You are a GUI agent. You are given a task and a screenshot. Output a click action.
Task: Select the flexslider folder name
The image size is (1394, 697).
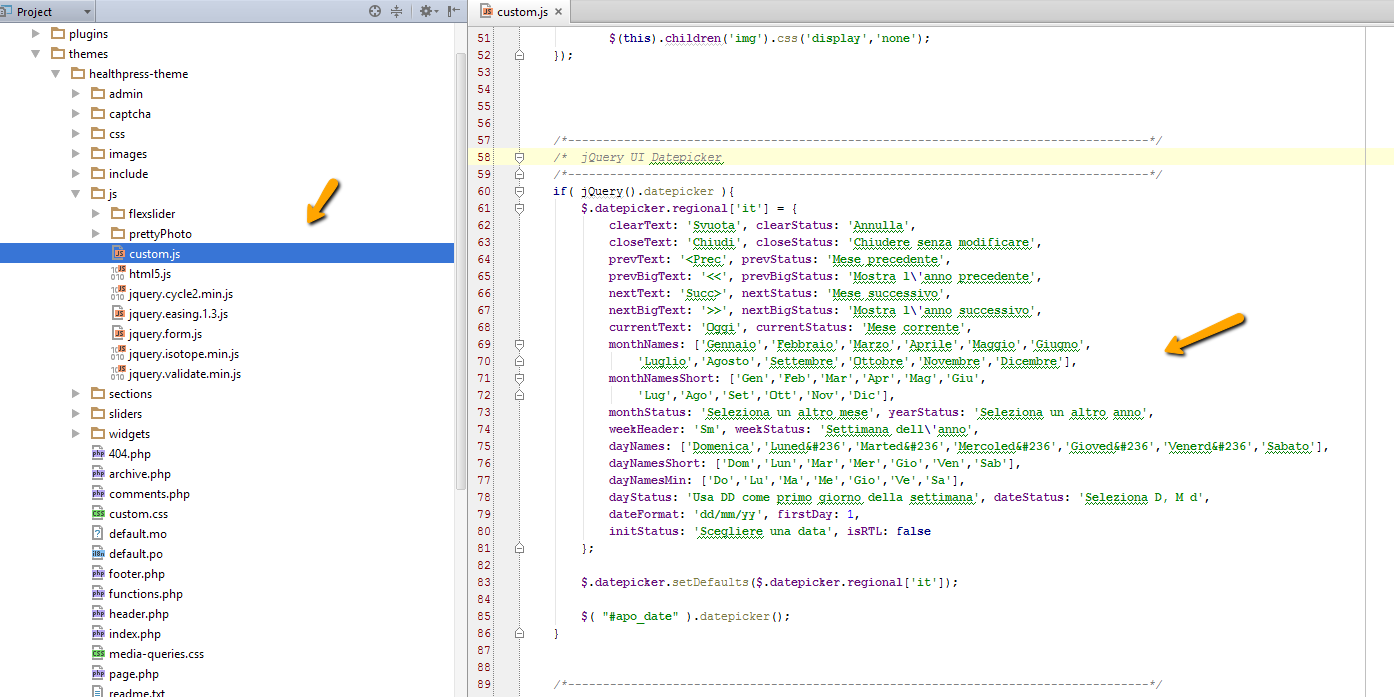152,214
